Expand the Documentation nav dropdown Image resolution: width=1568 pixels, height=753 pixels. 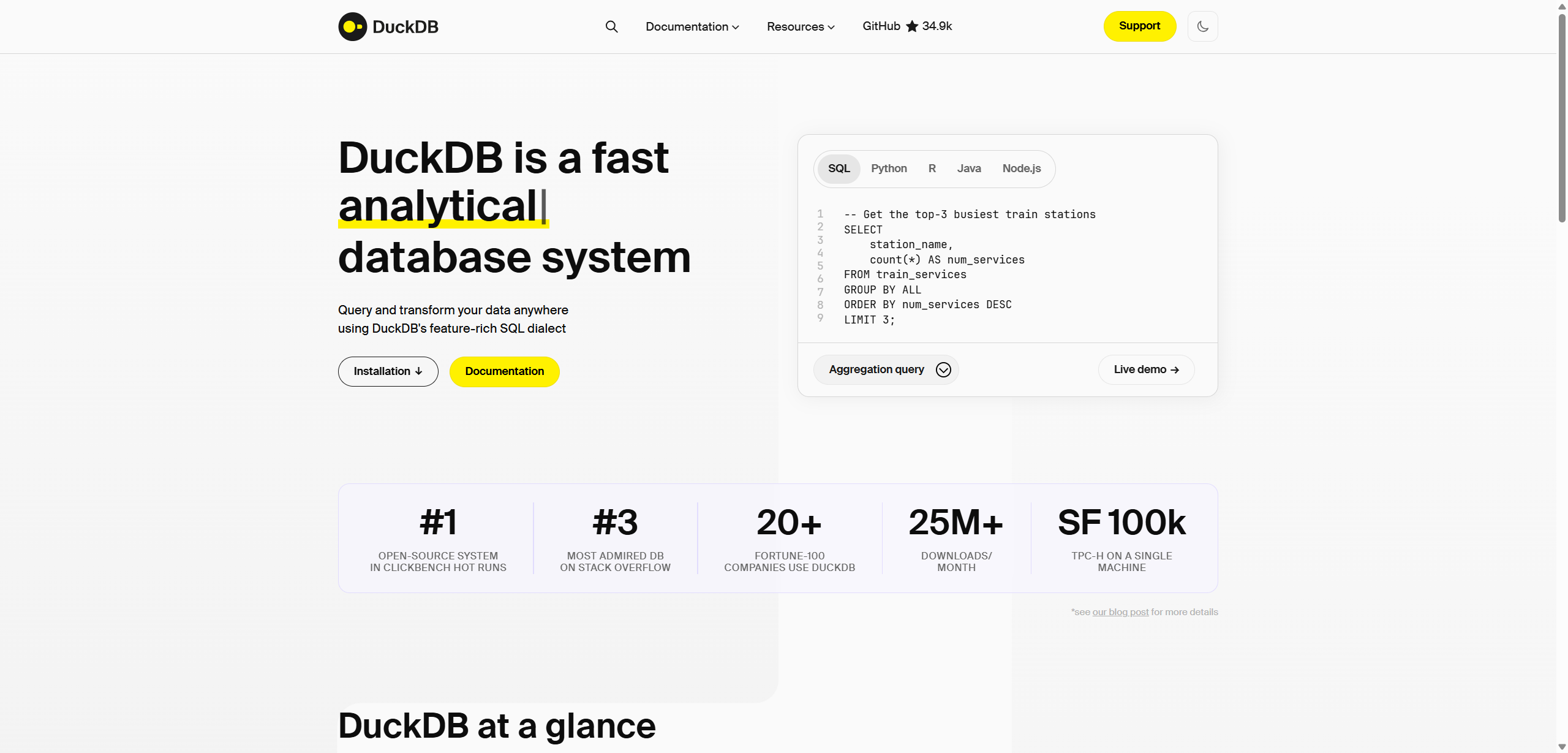pyautogui.click(x=692, y=26)
